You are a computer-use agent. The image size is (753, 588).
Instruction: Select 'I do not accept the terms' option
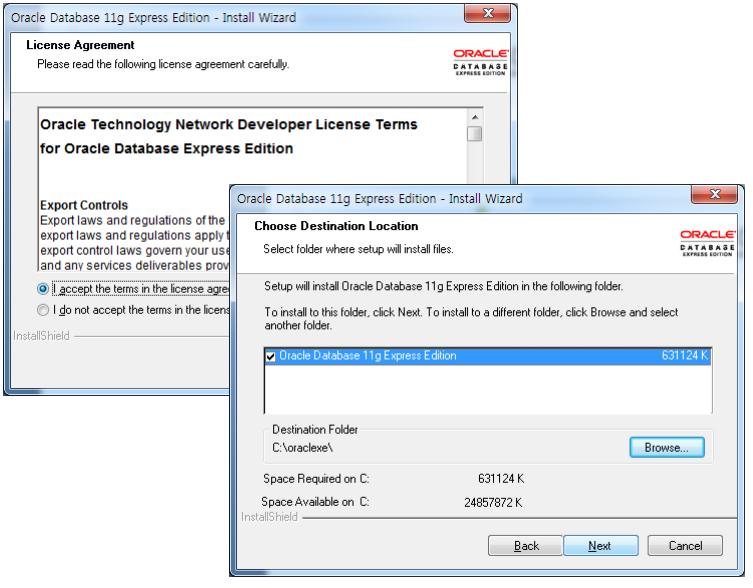(x=43, y=310)
